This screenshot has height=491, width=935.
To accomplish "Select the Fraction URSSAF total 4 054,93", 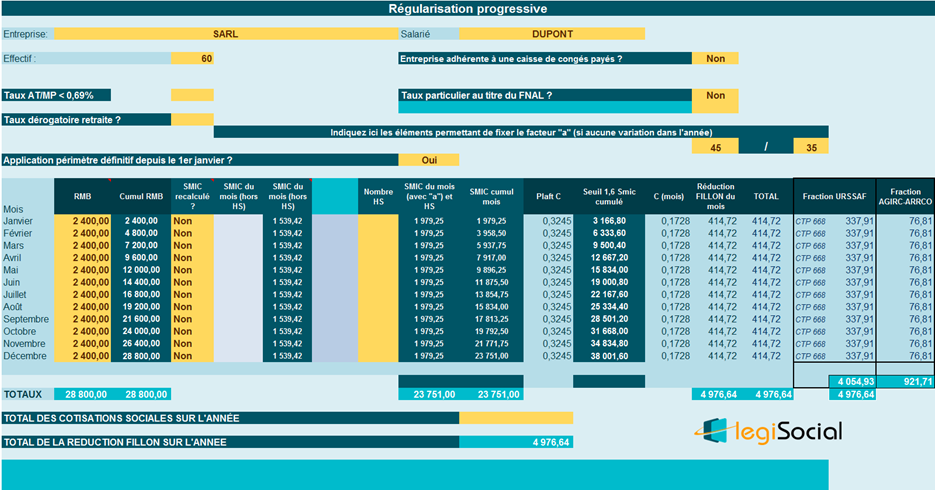I will point(852,381).
